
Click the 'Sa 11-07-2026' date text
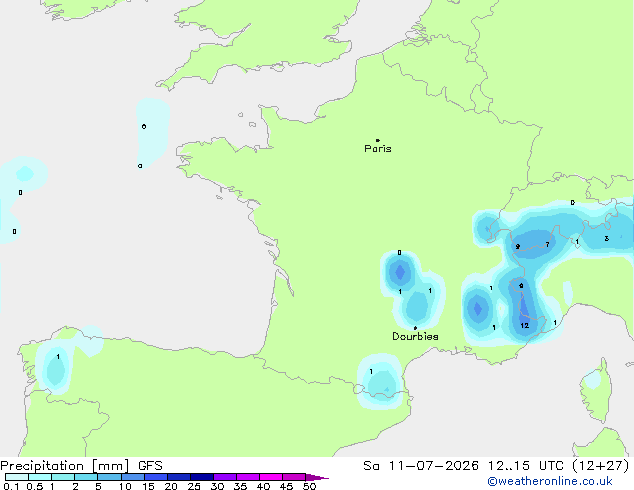421,466
